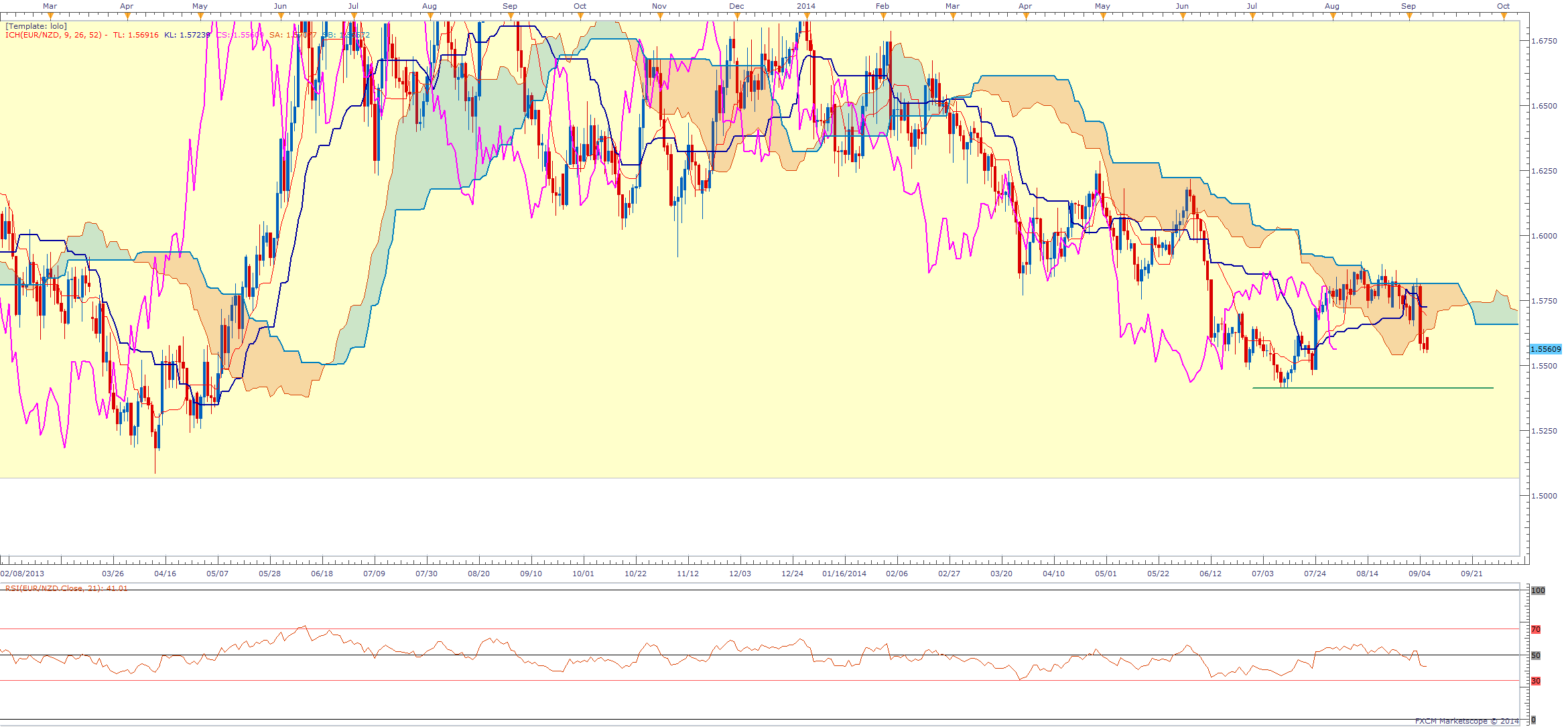This screenshot has height=727, width=1568.
Task: Click the 09/21 date axis label
Action: [x=1472, y=574]
